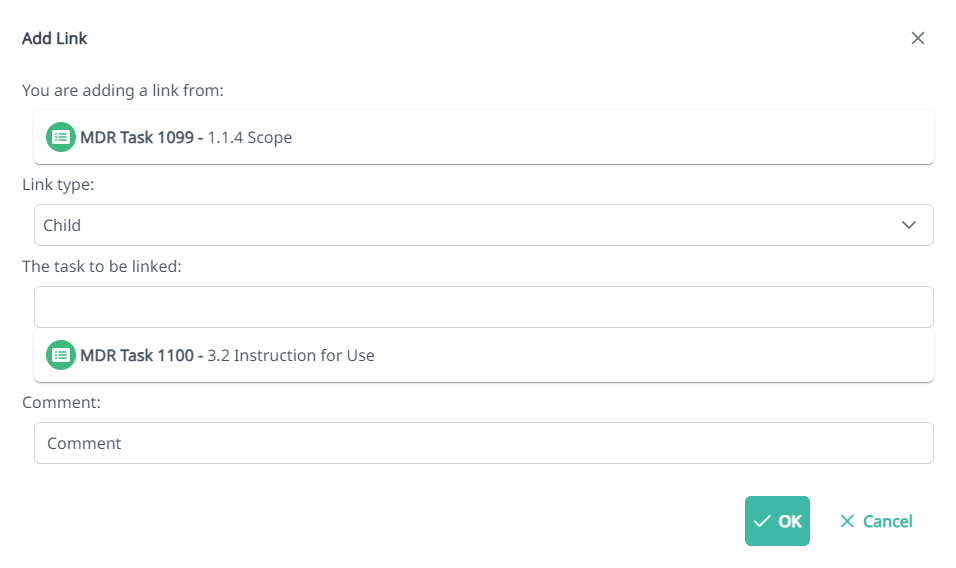Screen dimensions: 956x568
Task: Click the green icon beside MDR Task 1099
Action: 61,137
